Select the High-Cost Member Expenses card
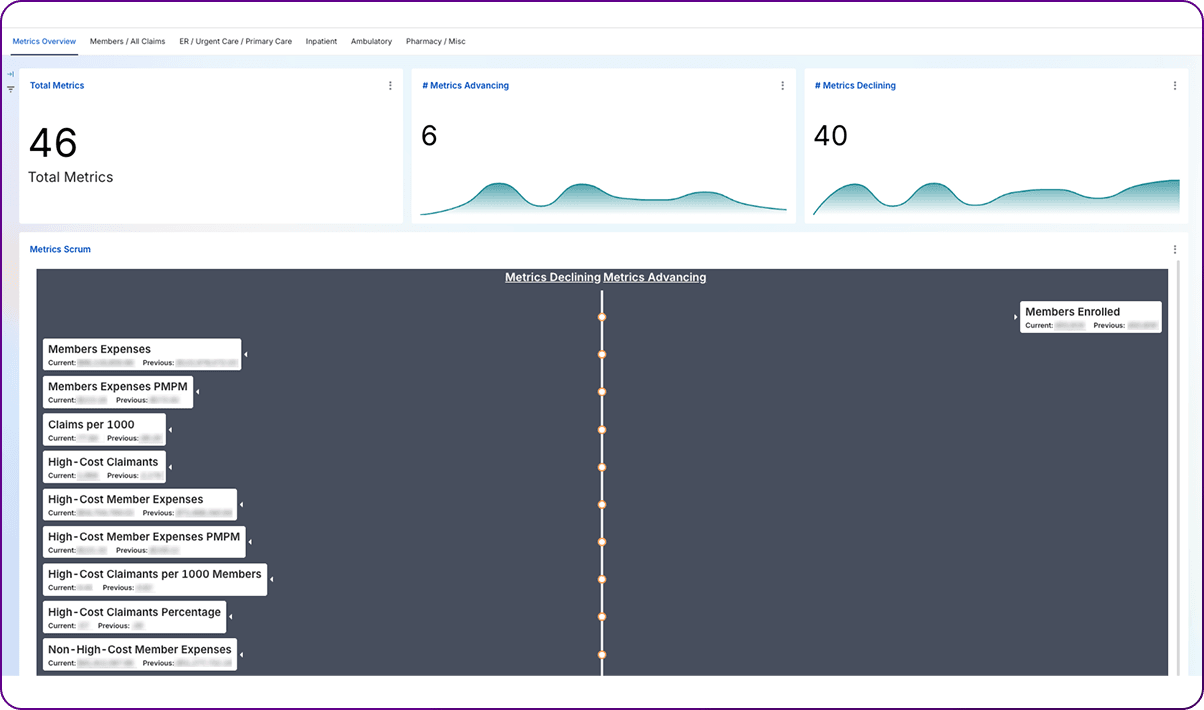This screenshot has width=1204, height=710. pyautogui.click(x=140, y=505)
